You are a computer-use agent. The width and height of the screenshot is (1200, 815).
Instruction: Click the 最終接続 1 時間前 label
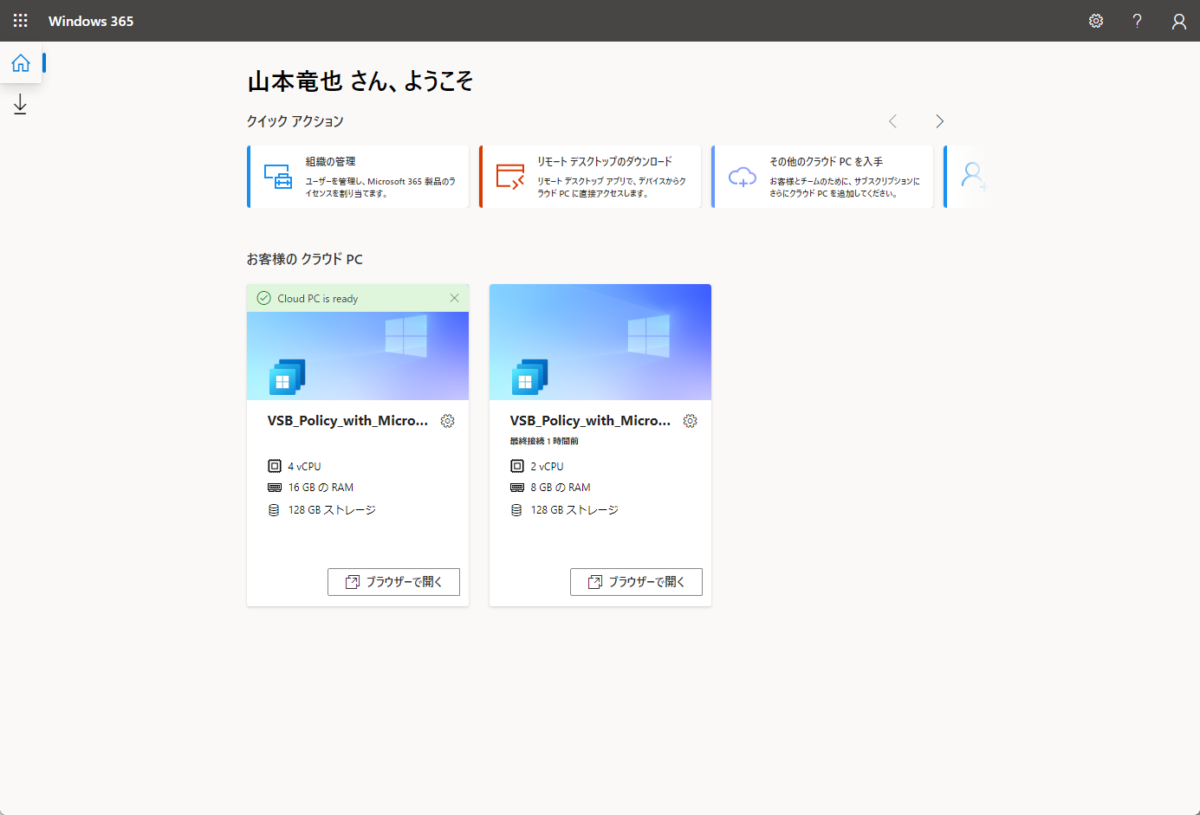pyautogui.click(x=544, y=441)
